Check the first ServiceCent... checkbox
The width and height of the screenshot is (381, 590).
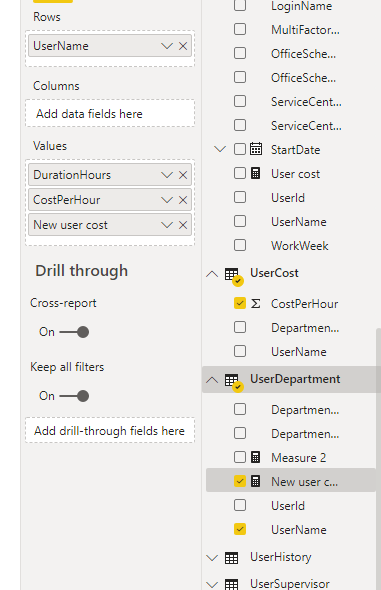[x=240, y=101]
